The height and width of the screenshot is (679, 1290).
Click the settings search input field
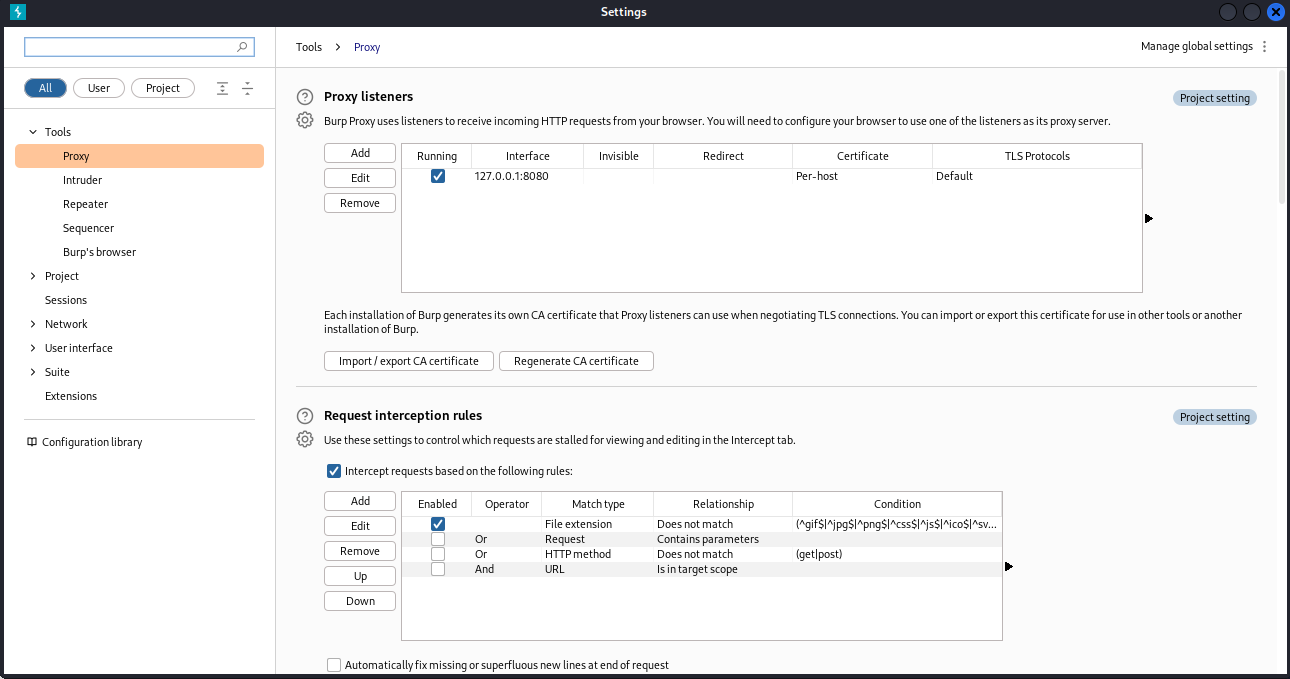point(130,47)
